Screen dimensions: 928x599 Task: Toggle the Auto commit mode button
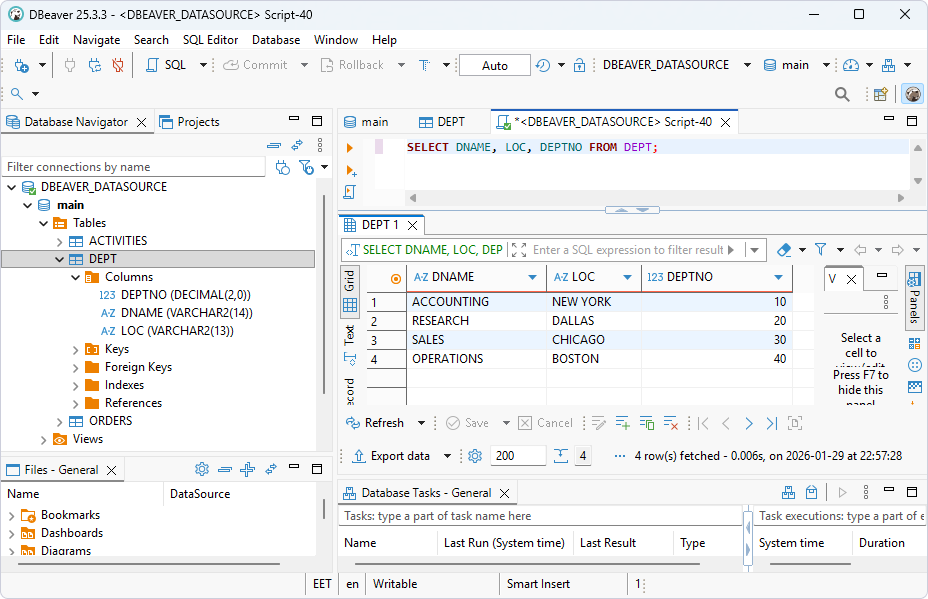[494, 64]
